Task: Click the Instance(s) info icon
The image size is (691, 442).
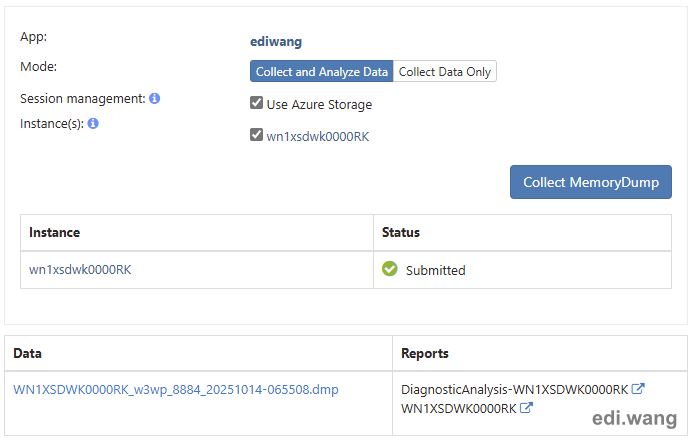Action: [x=93, y=124]
